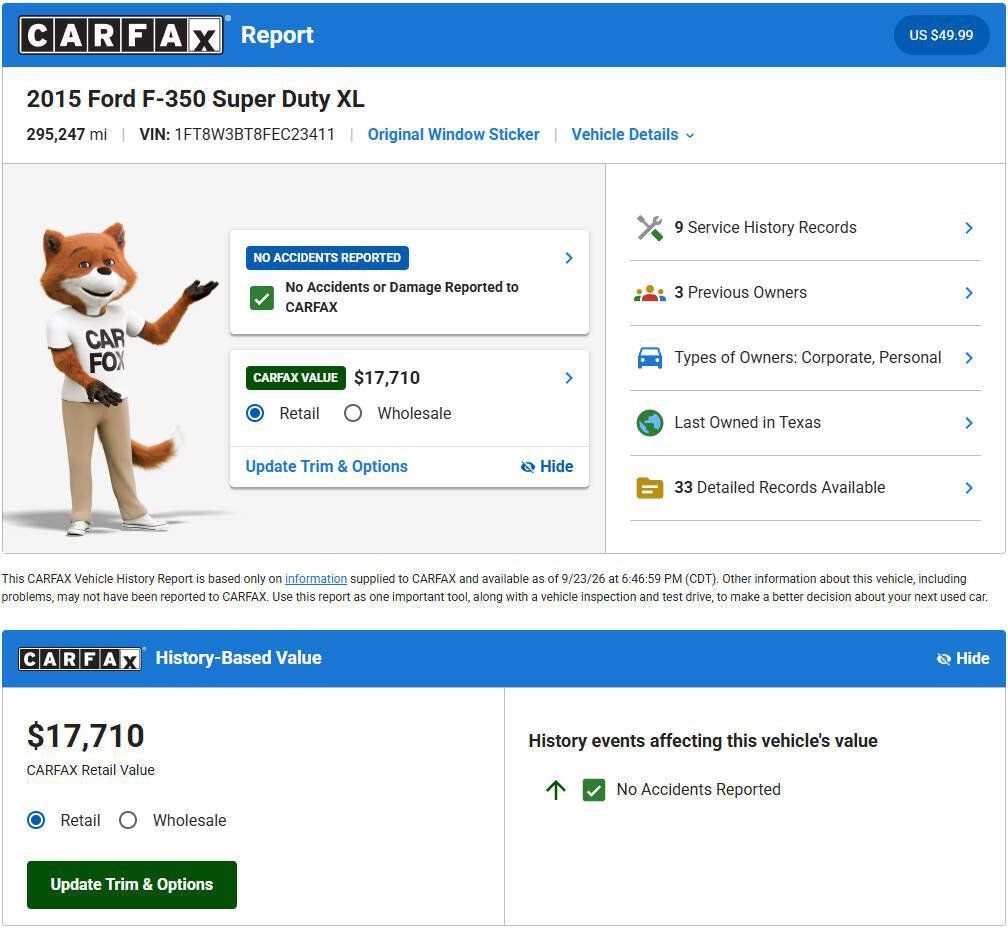The width and height of the screenshot is (1008, 928).
Task: Select Retail radio under CARFAX Retail Value
Action: click(36, 820)
